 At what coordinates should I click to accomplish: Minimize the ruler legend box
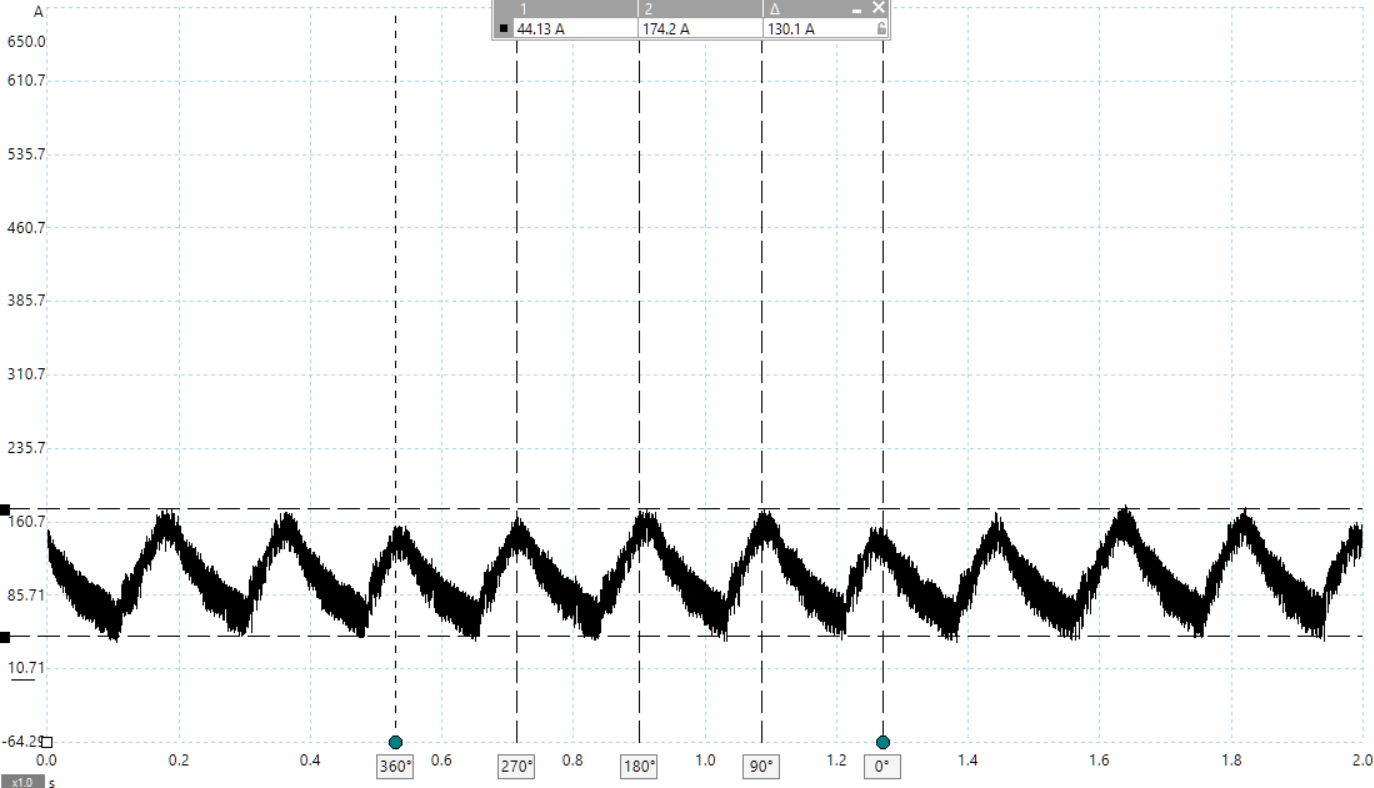pos(857,9)
